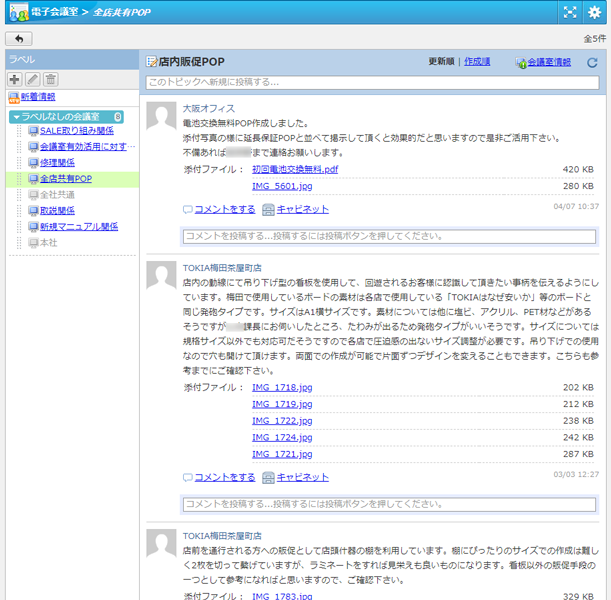The height and width of the screenshot is (600, 611).
Task: Click the back arrow button
Action: [19, 39]
